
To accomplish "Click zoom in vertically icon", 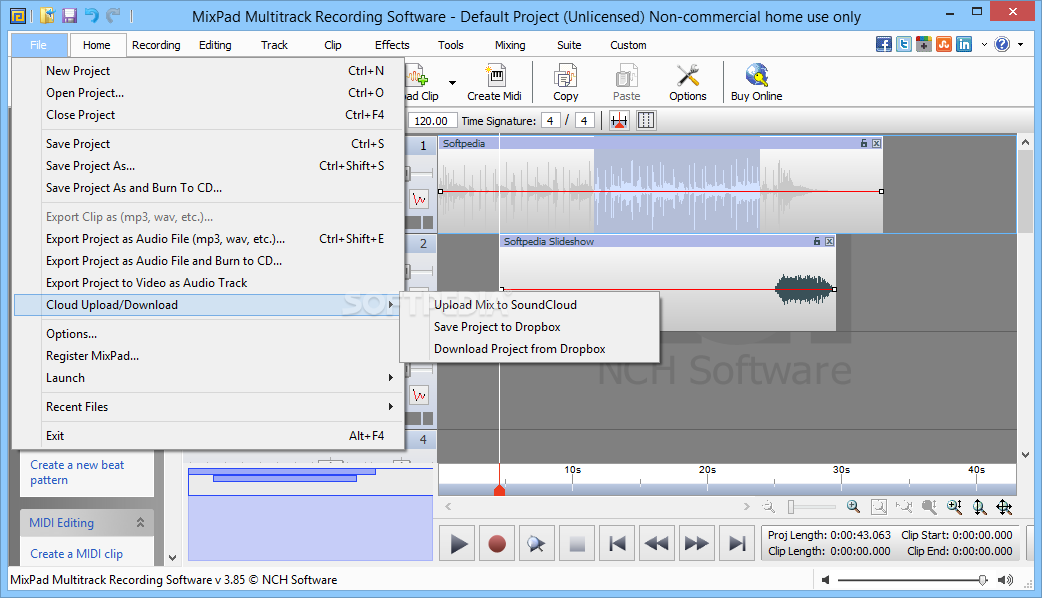I will click(954, 507).
